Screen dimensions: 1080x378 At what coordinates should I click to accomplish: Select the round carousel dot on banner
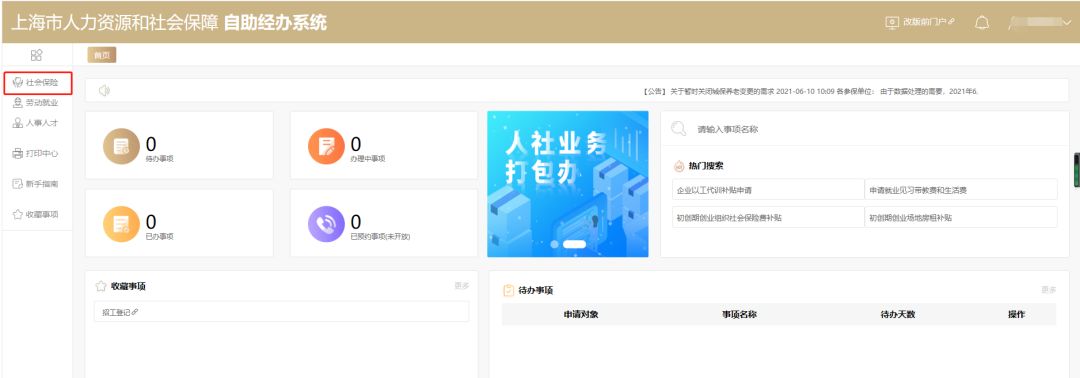(x=553, y=244)
